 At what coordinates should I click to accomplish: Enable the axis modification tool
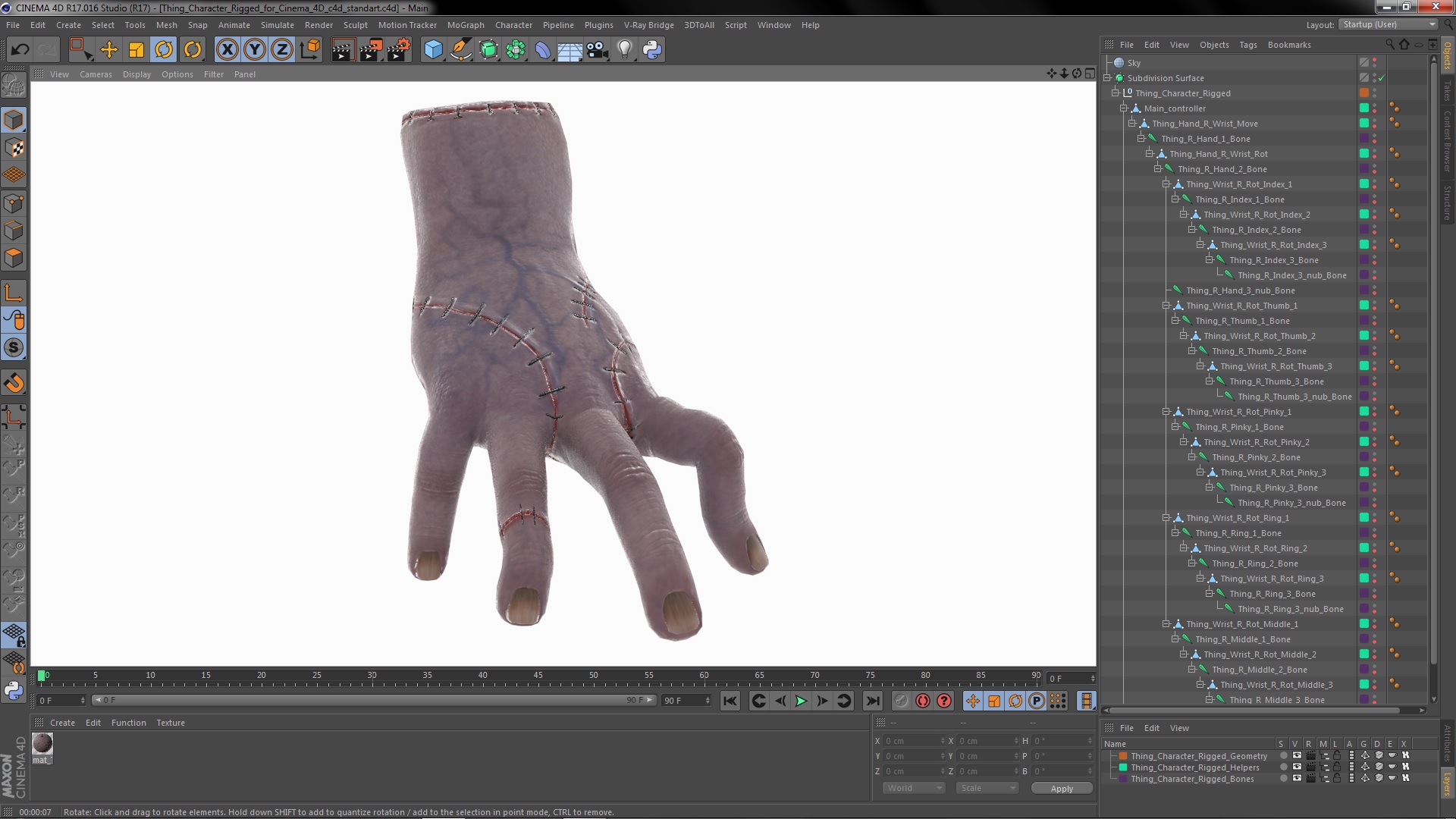14,293
